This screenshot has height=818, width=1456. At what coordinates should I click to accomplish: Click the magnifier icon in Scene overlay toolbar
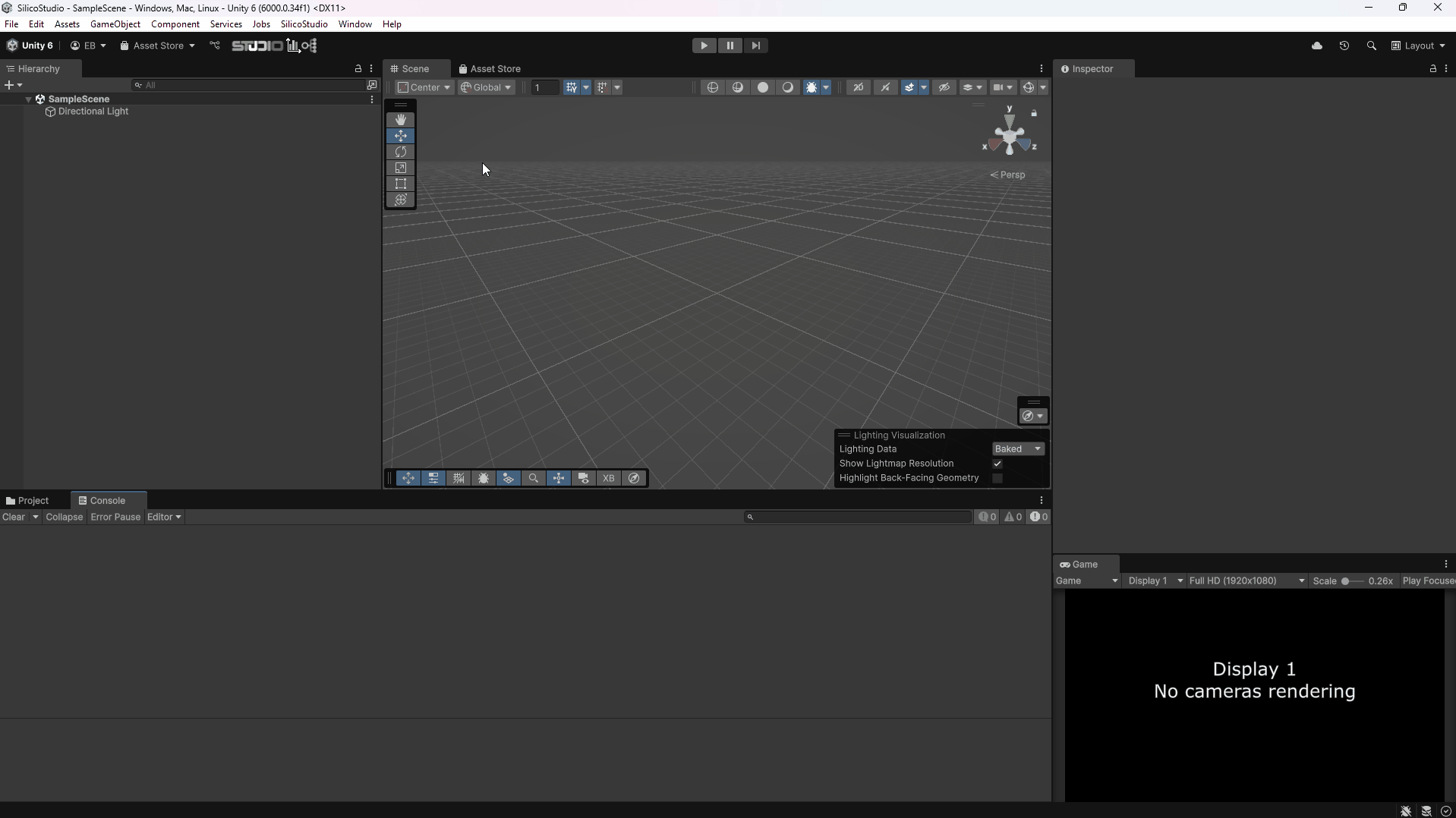point(534,478)
